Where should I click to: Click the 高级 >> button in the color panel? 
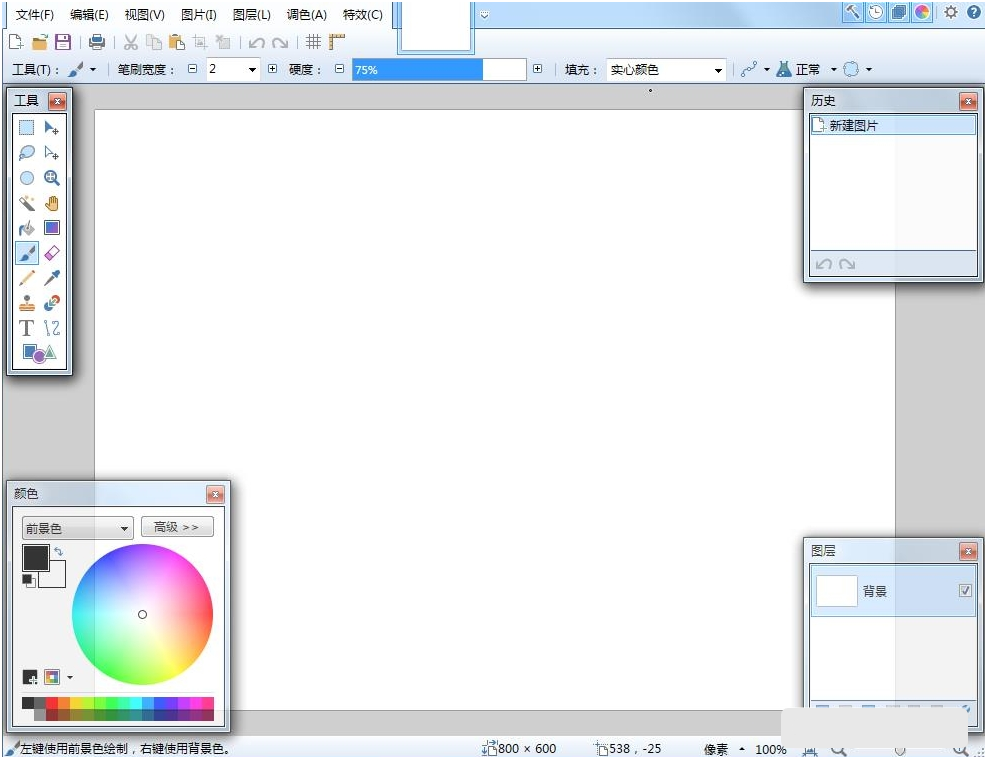[x=177, y=527]
